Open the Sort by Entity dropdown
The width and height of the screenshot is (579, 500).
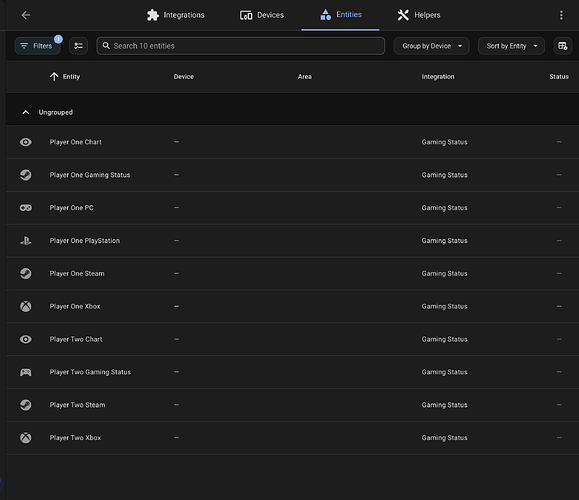(511, 46)
